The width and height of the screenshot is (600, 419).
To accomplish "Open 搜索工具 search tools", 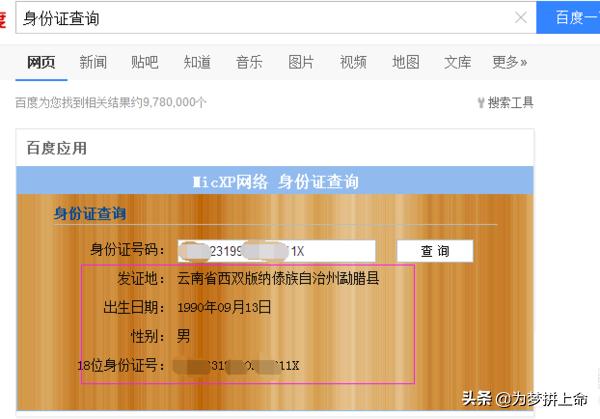I will point(505,103).
